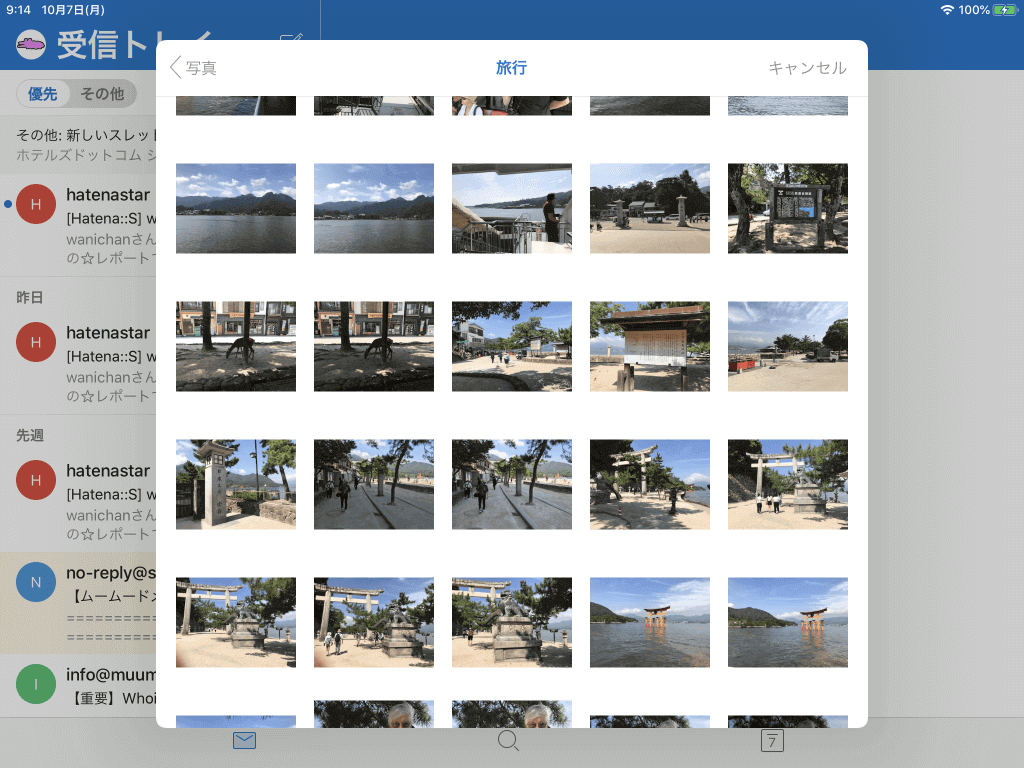This screenshot has height=768, width=1024.
Task: Open hatenastar email under 昨日
Action: (78, 363)
